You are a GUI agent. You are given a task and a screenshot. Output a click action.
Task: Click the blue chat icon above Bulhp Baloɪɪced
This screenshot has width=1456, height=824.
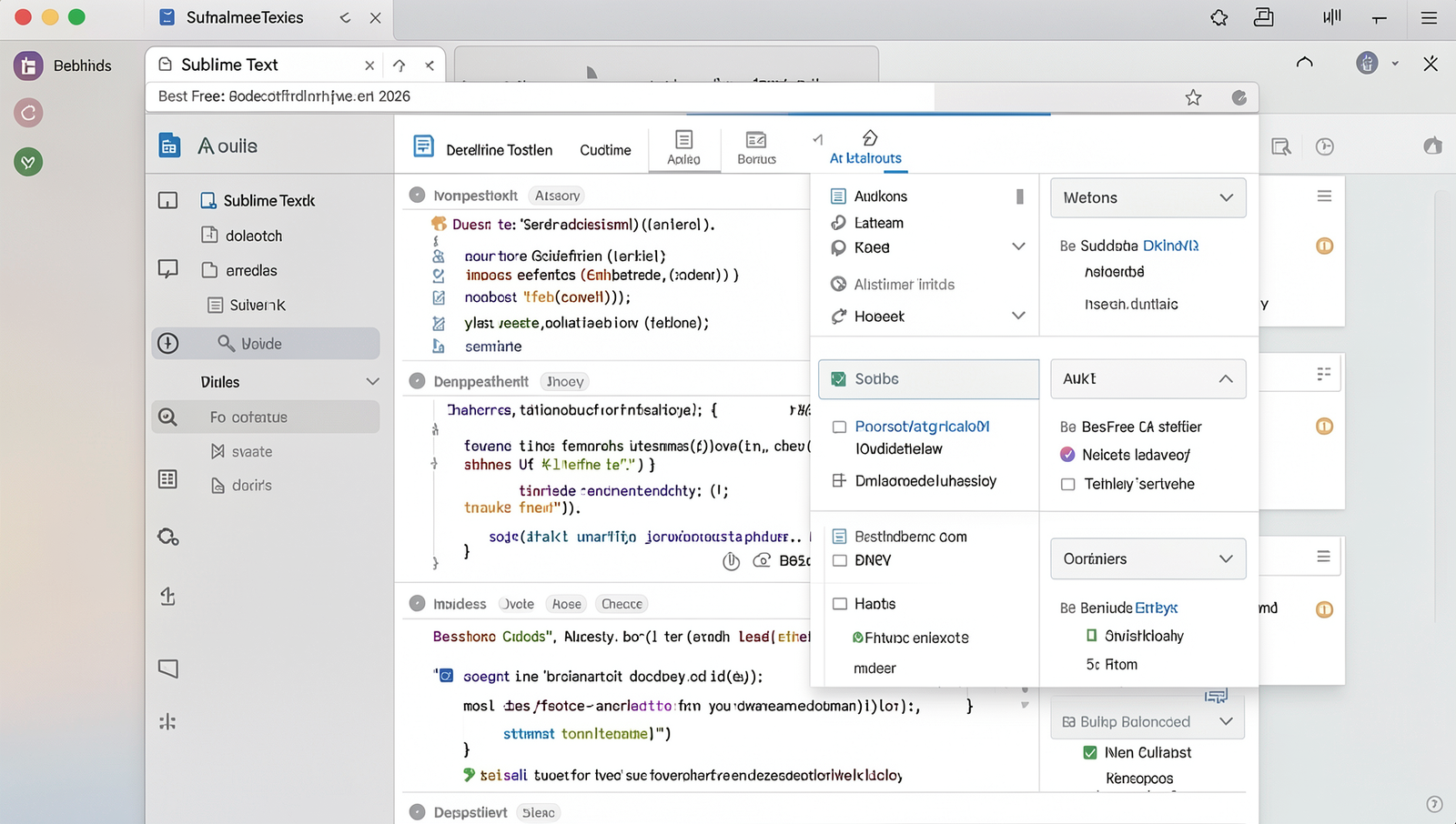point(1216,696)
